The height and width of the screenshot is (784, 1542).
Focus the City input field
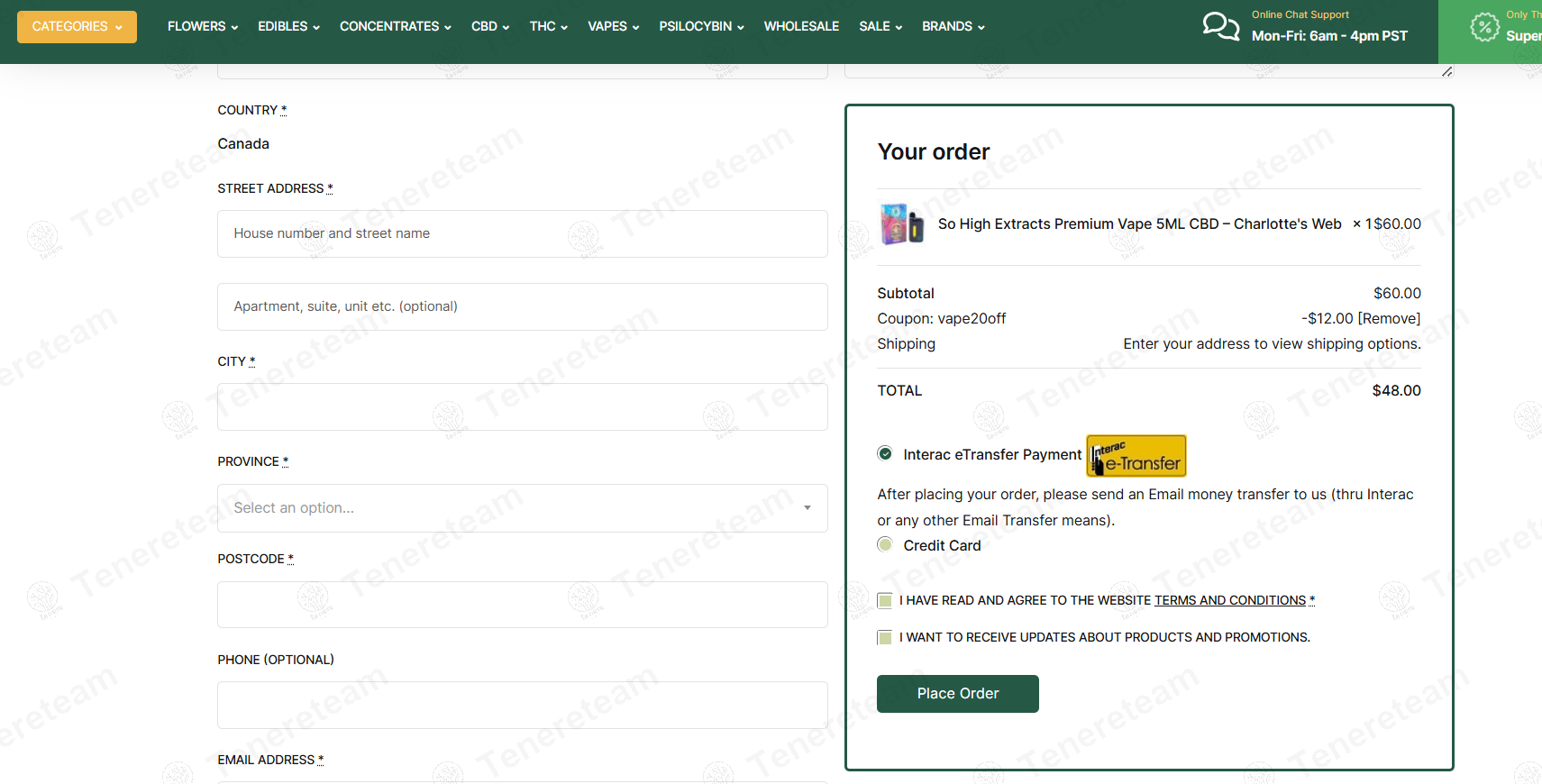point(523,406)
